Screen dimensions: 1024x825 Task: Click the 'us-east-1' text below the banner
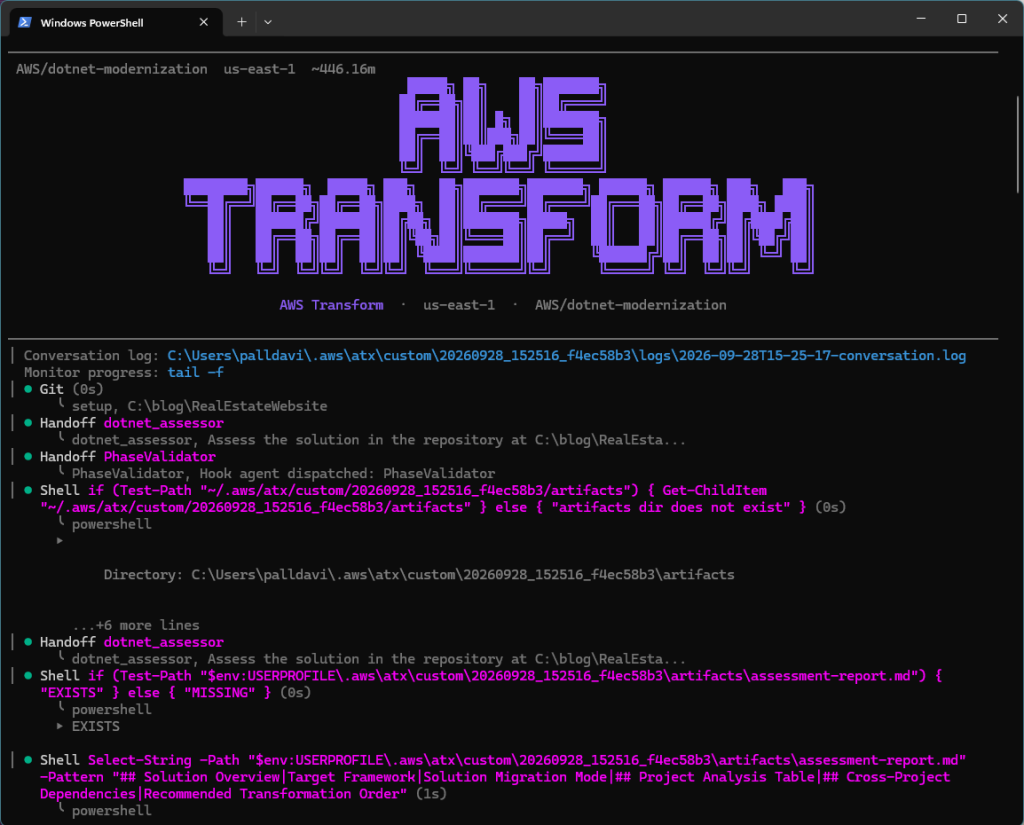(x=459, y=305)
